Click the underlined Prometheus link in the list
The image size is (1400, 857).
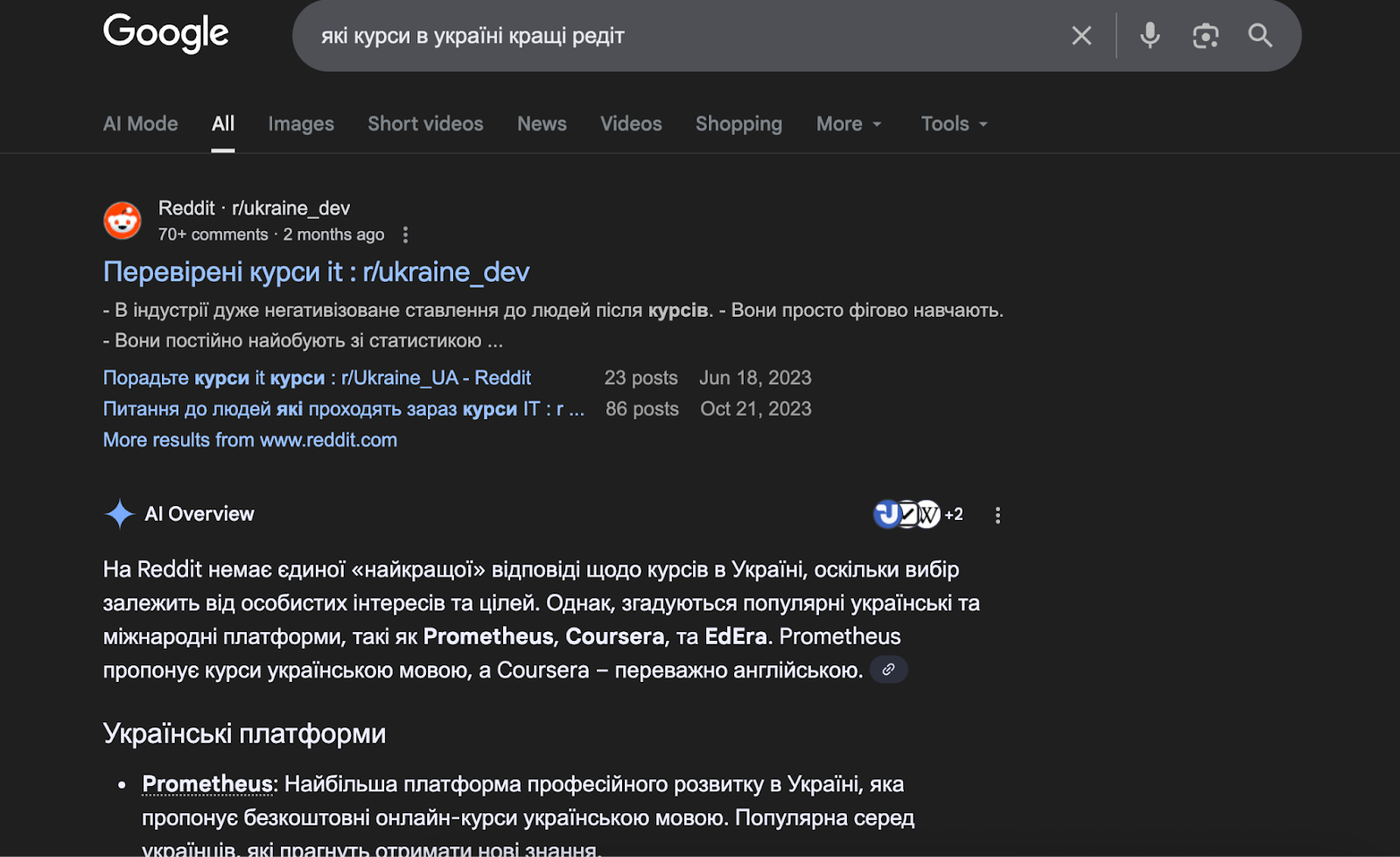[x=207, y=783]
